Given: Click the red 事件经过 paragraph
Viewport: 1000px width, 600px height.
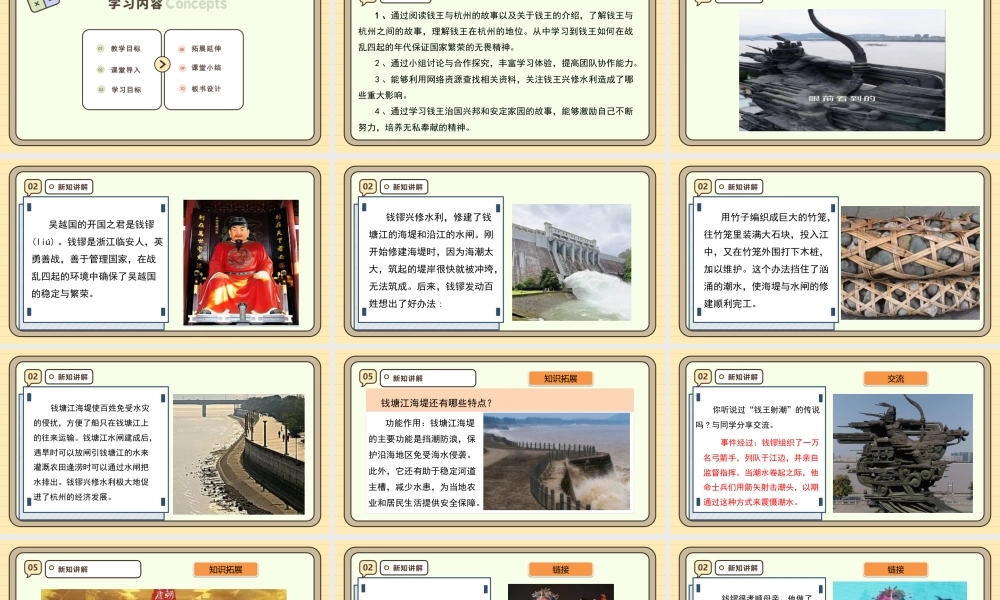Looking at the screenshot, I should (761, 472).
